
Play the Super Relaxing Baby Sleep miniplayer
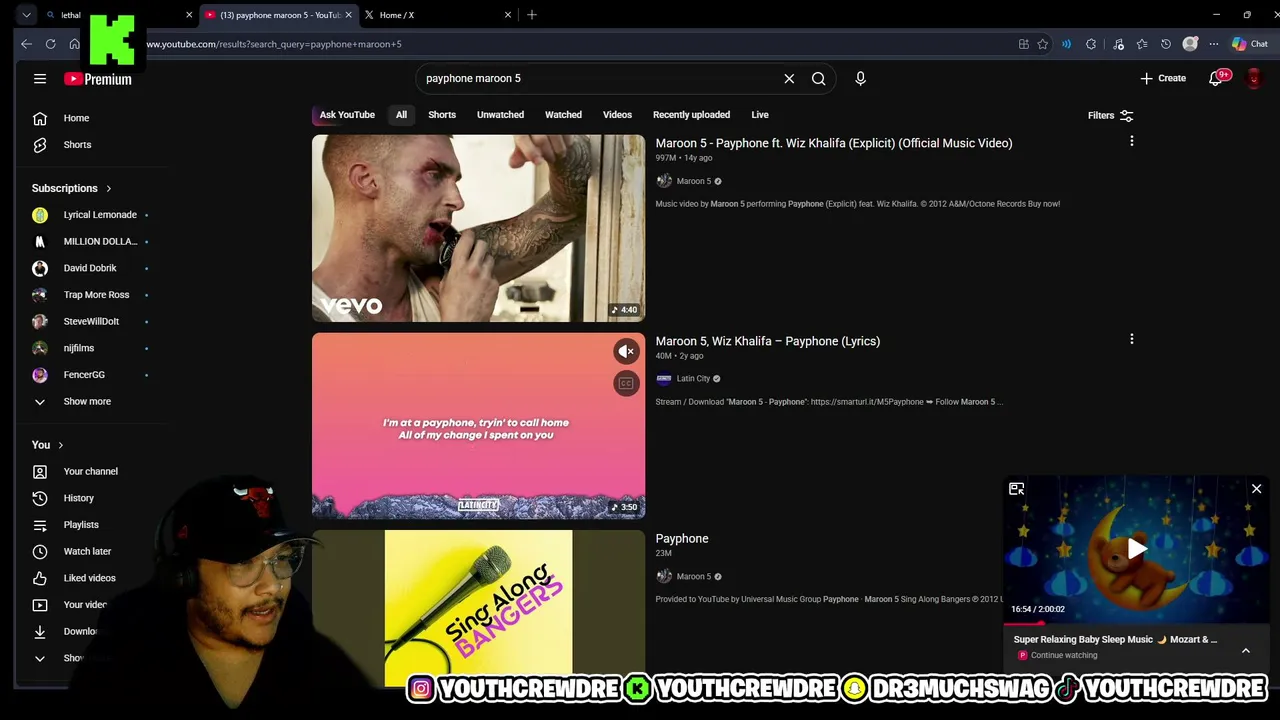coord(1137,548)
